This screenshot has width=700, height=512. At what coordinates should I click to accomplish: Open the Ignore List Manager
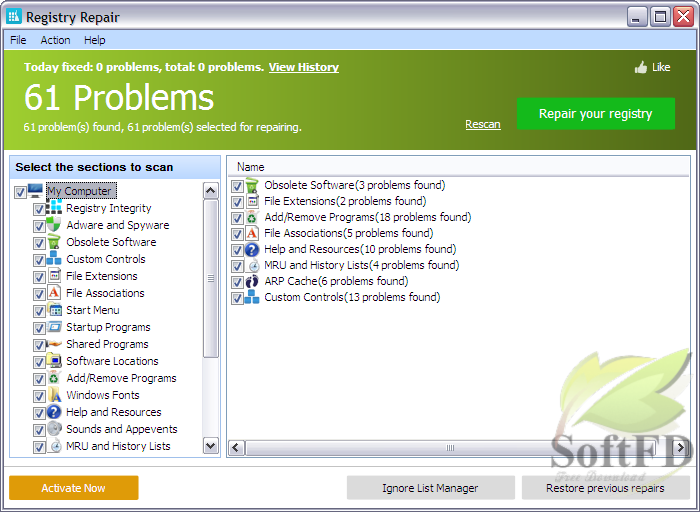tap(430, 488)
